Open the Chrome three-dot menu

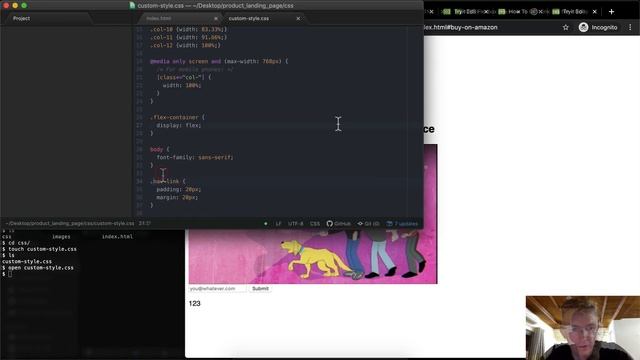point(630,27)
